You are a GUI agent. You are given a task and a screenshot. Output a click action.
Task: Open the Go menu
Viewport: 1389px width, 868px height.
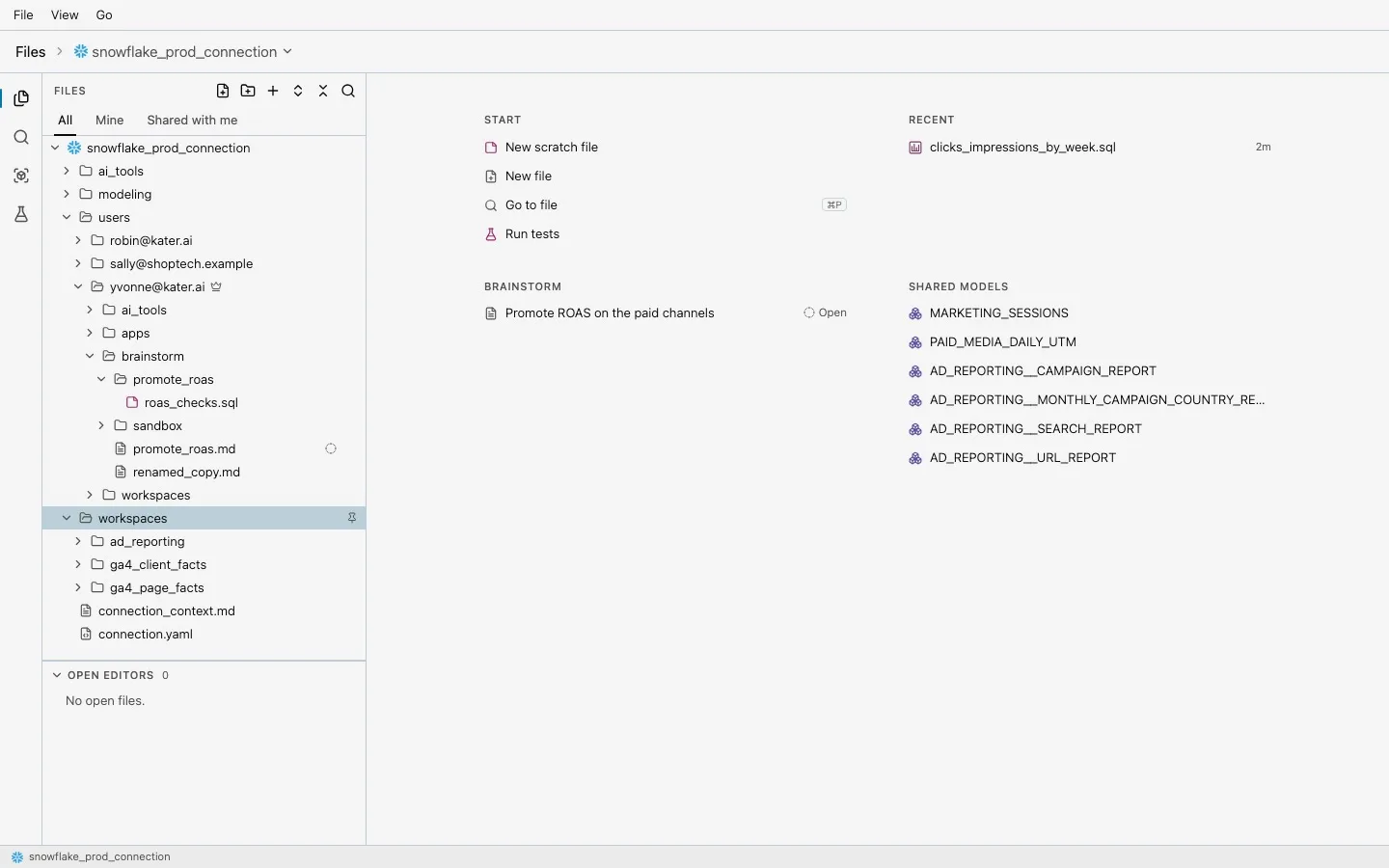pos(104,15)
